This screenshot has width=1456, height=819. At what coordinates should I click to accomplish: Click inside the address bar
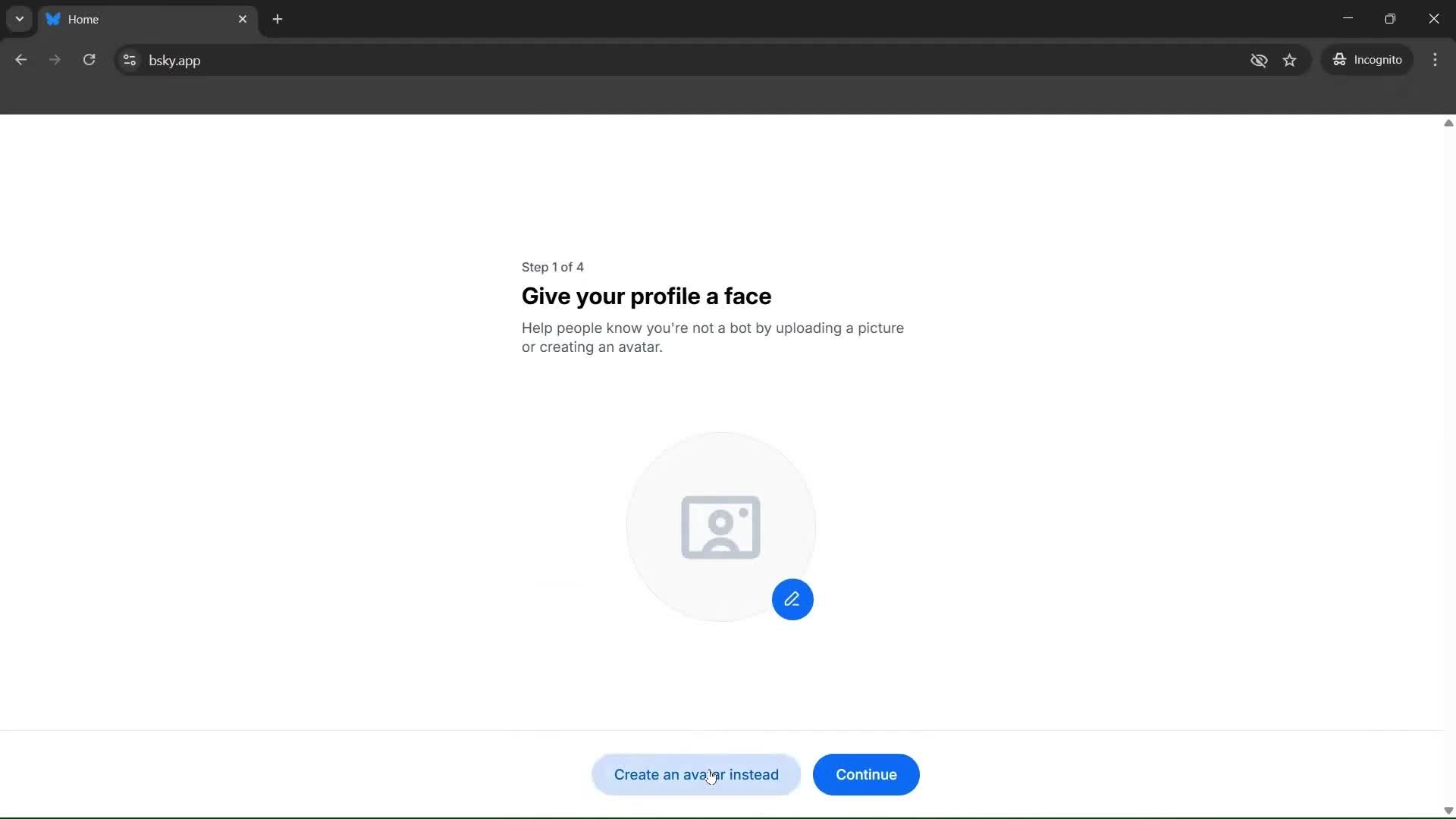(x=455, y=60)
